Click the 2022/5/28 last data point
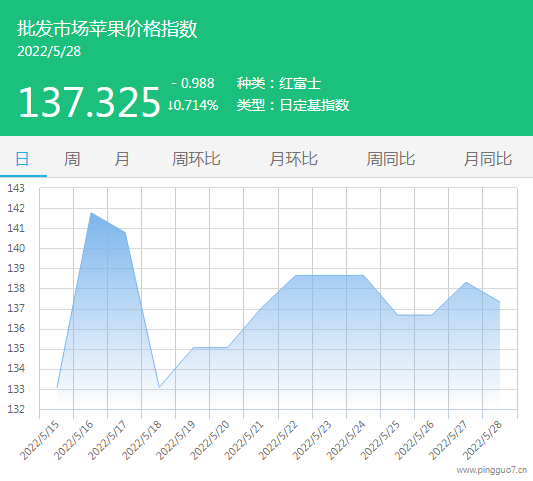Image resolution: width=533 pixels, height=481 pixels. [x=500, y=302]
